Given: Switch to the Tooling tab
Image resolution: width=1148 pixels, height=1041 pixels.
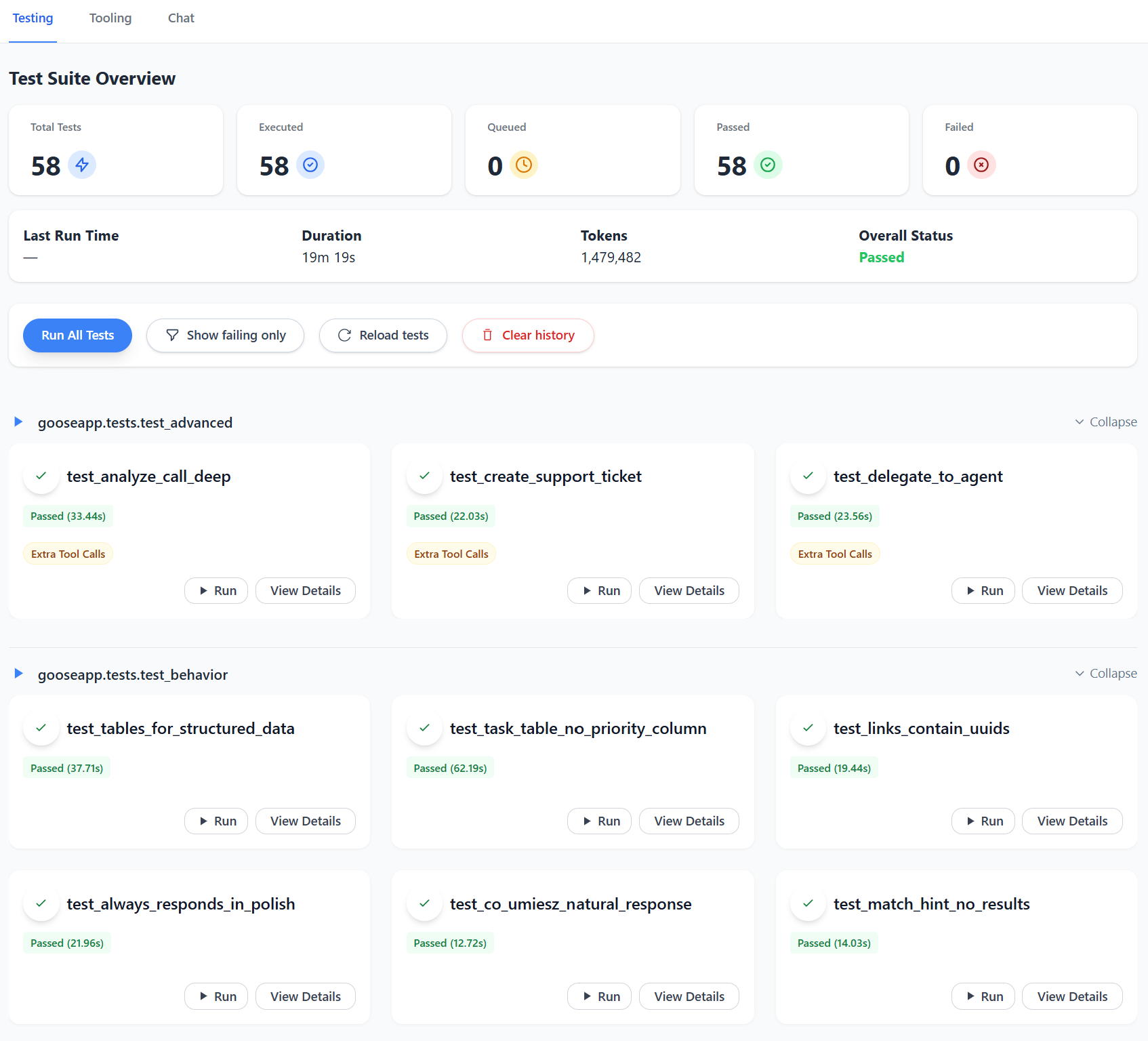Looking at the screenshot, I should coord(110,18).
